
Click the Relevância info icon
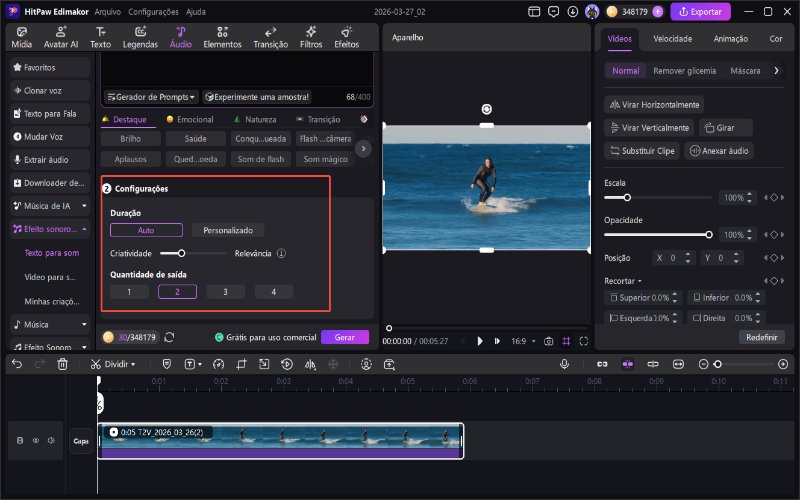coord(281,253)
